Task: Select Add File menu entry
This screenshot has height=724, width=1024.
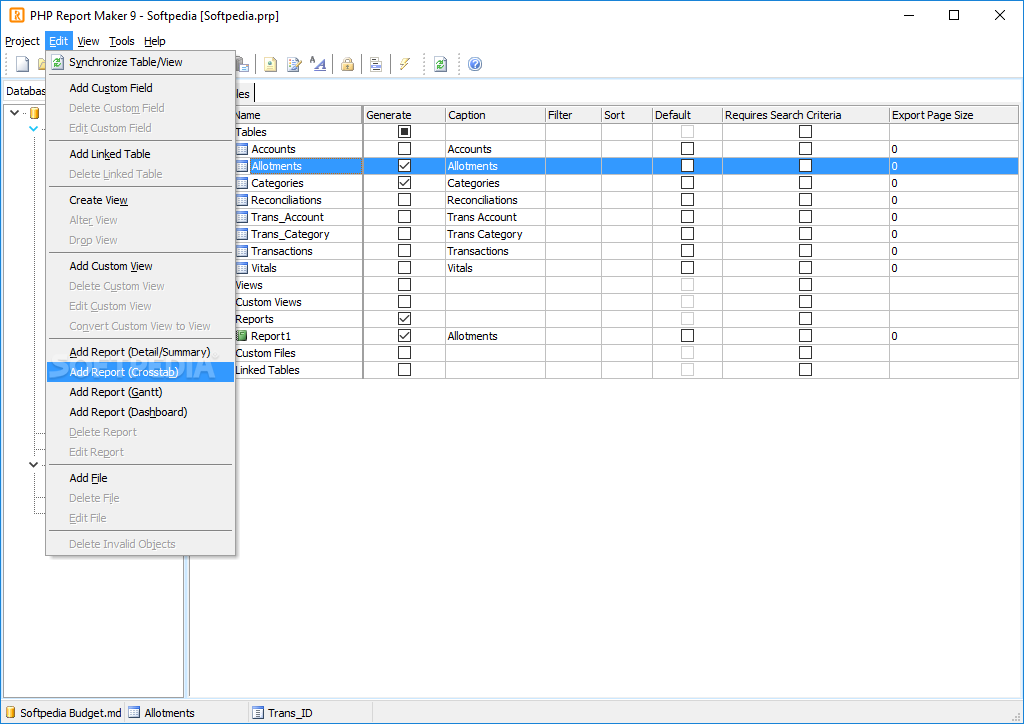Action: [140, 479]
